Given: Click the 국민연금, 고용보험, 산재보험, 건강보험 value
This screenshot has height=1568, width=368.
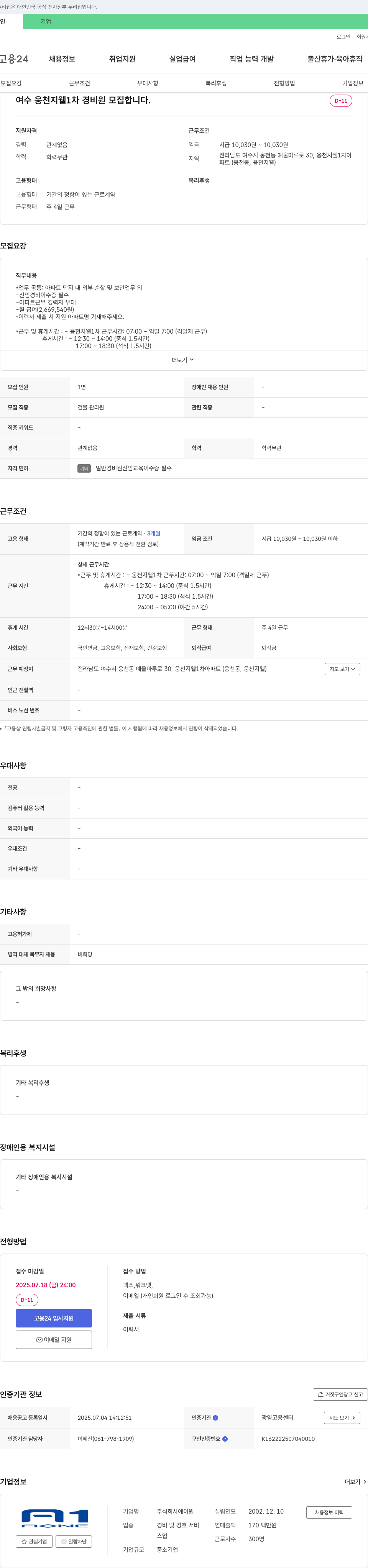Looking at the screenshot, I should tap(122, 648).
